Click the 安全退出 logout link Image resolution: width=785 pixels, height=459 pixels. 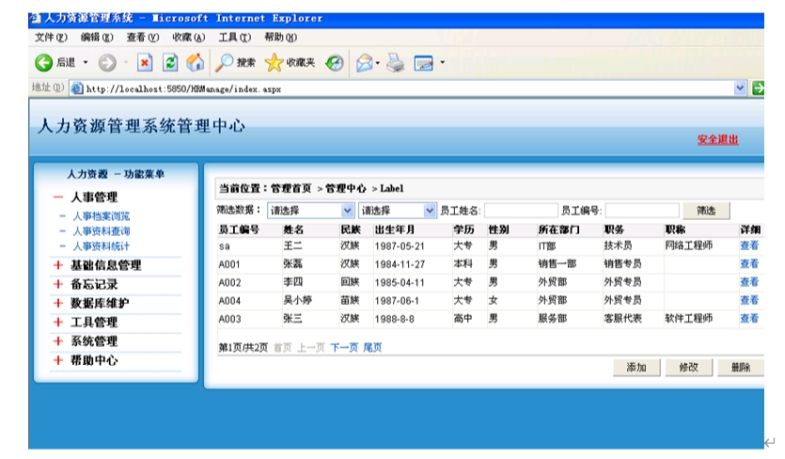(x=718, y=140)
